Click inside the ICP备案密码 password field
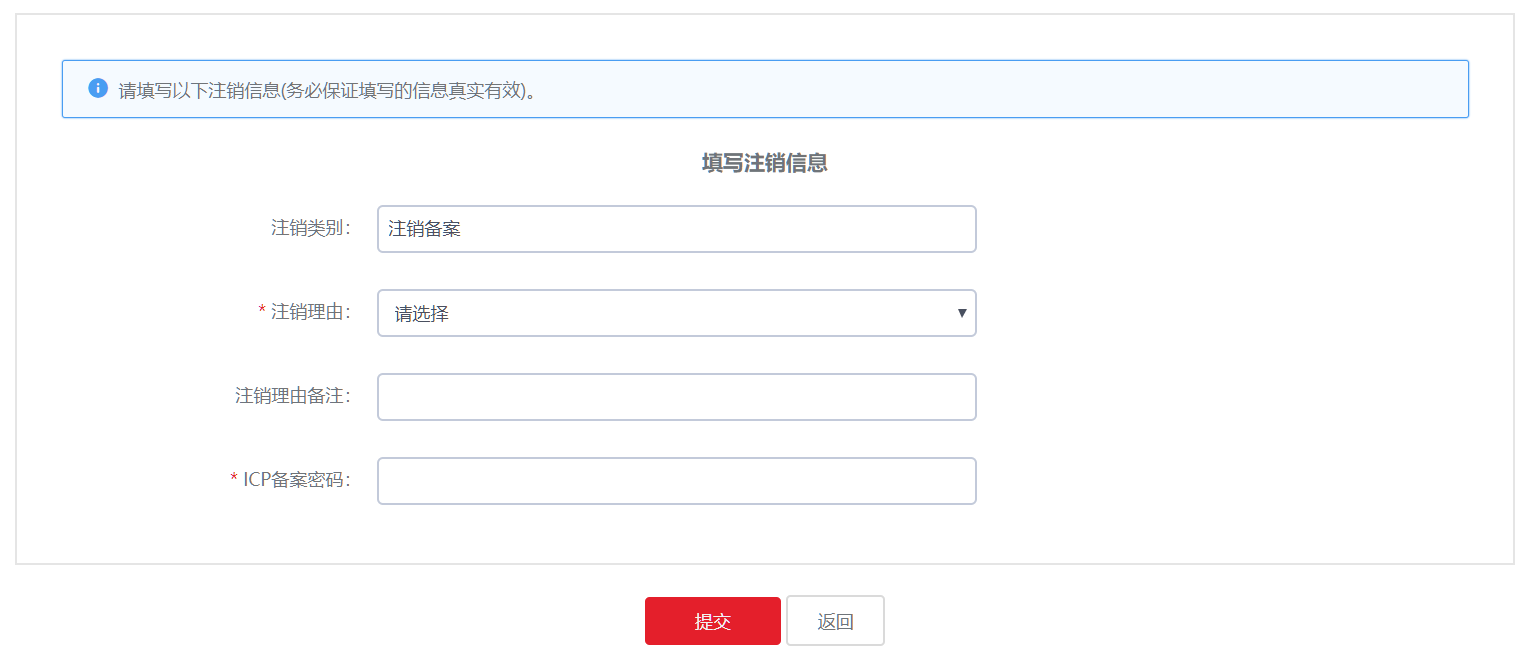The width and height of the screenshot is (1538, 670). click(677, 481)
